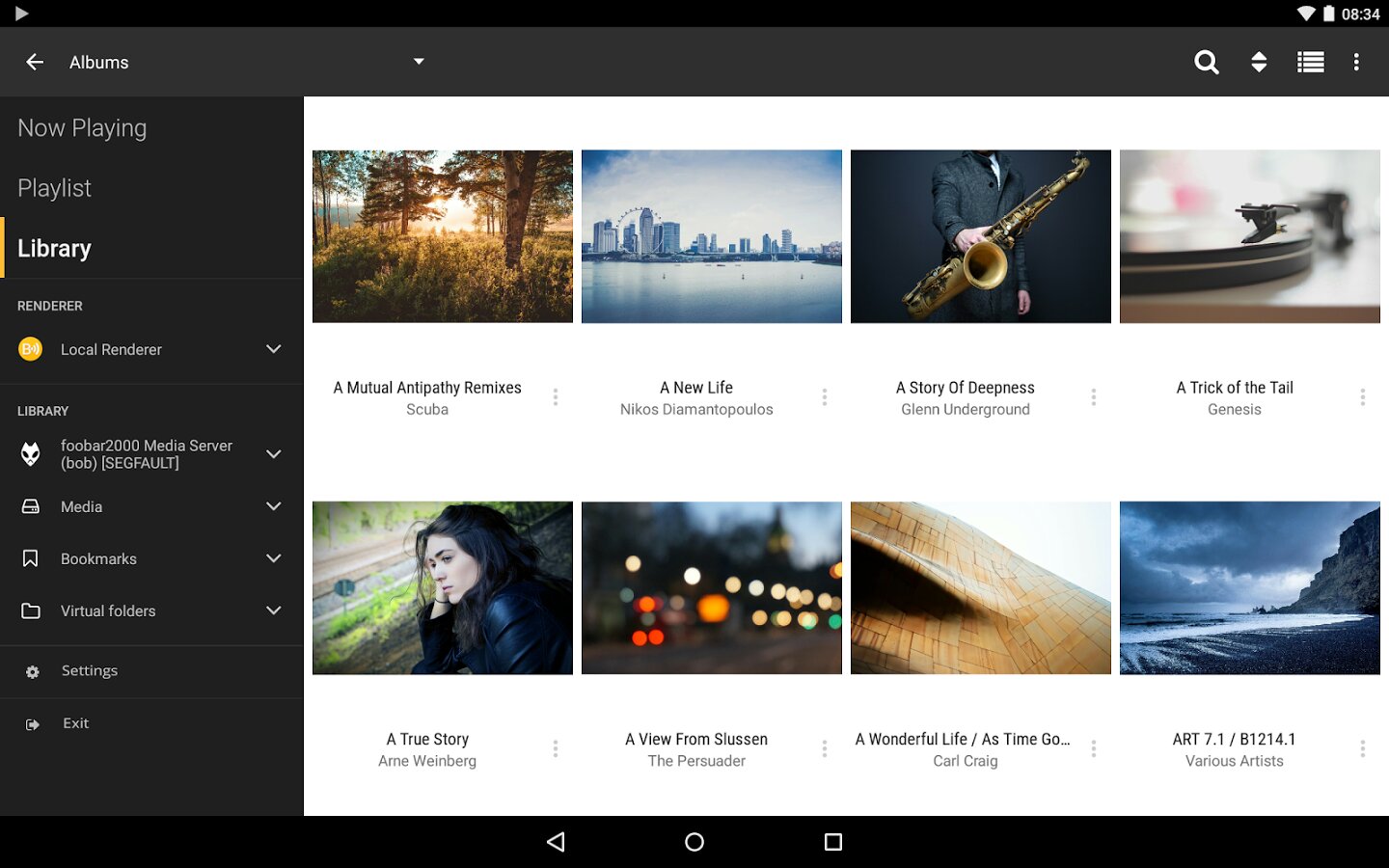
Task: Switch to the Now Playing tab
Action: pyautogui.click(x=82, y=128)
